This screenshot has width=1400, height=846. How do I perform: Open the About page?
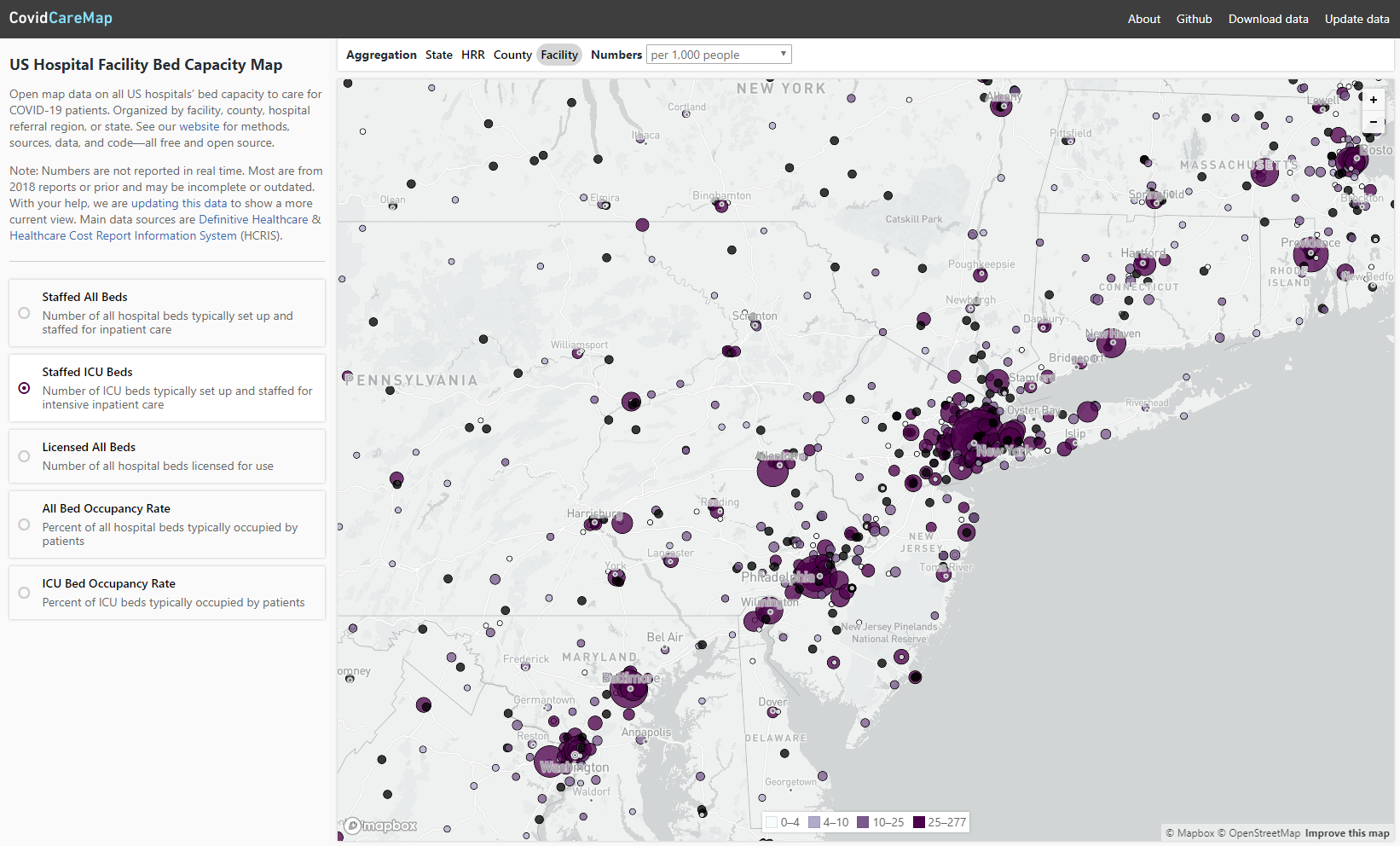click(x=1143, y=19)
